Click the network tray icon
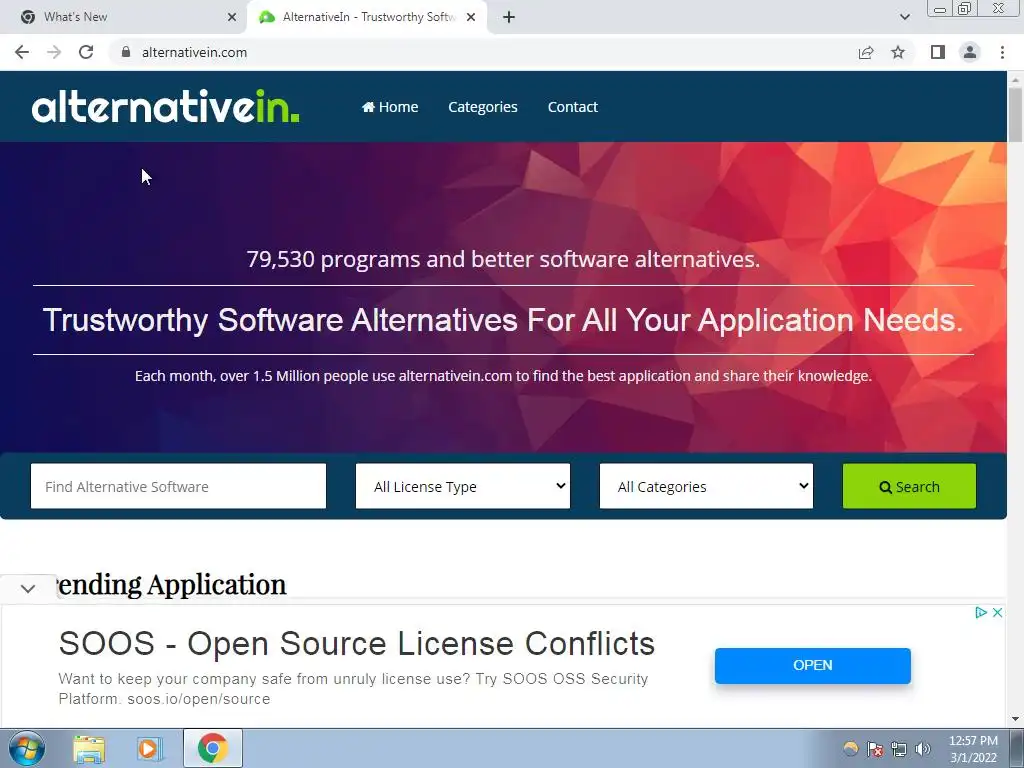 click(899, 749)
